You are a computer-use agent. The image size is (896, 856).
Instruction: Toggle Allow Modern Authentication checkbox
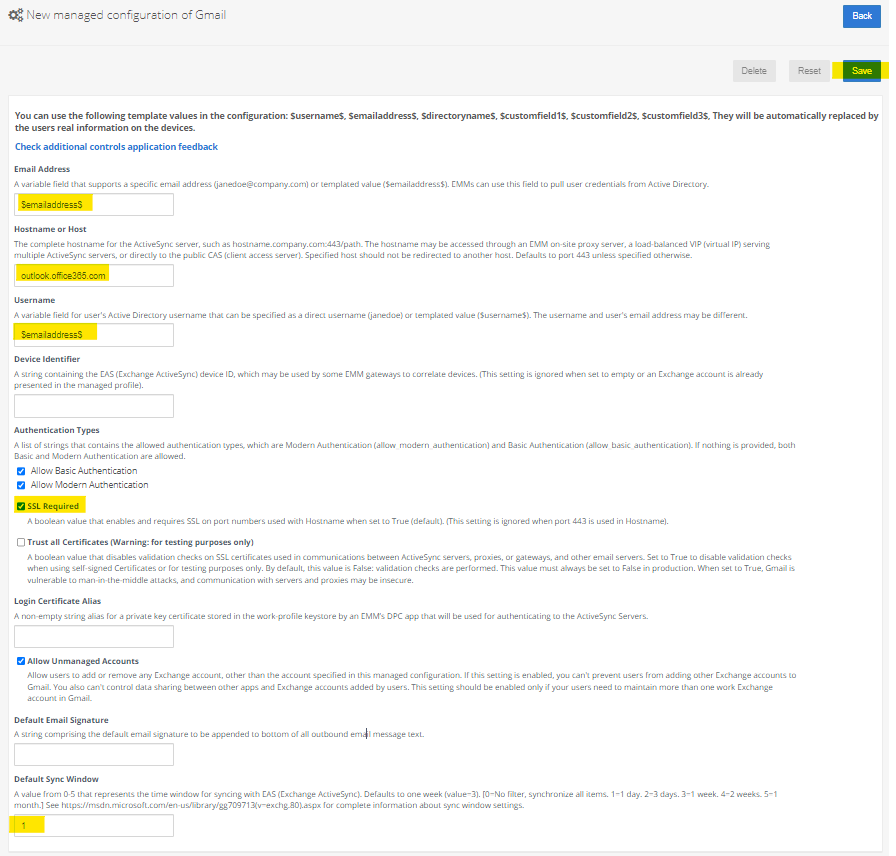21,485
